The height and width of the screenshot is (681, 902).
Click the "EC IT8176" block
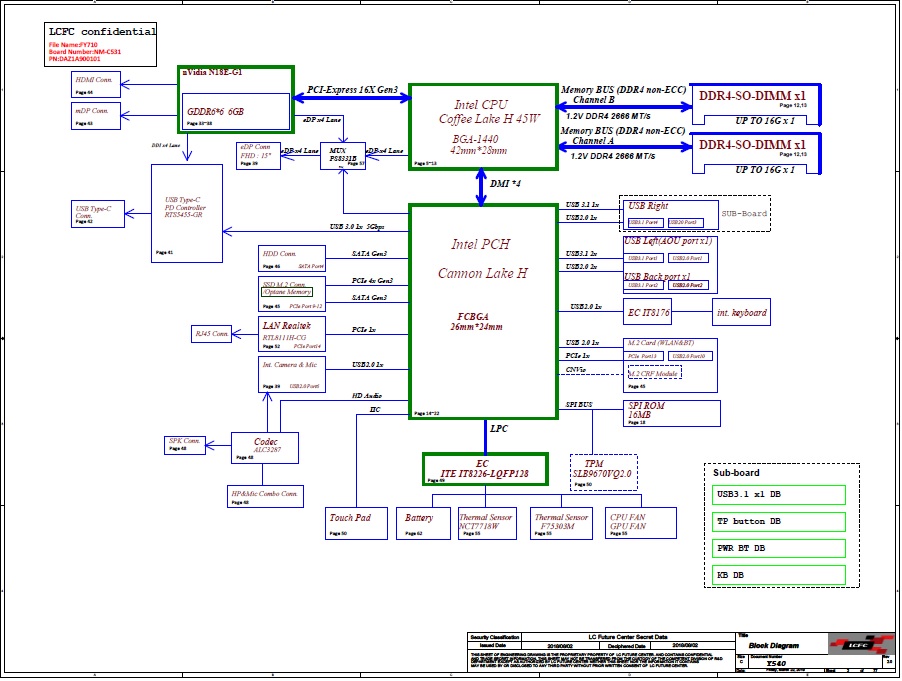648,312
